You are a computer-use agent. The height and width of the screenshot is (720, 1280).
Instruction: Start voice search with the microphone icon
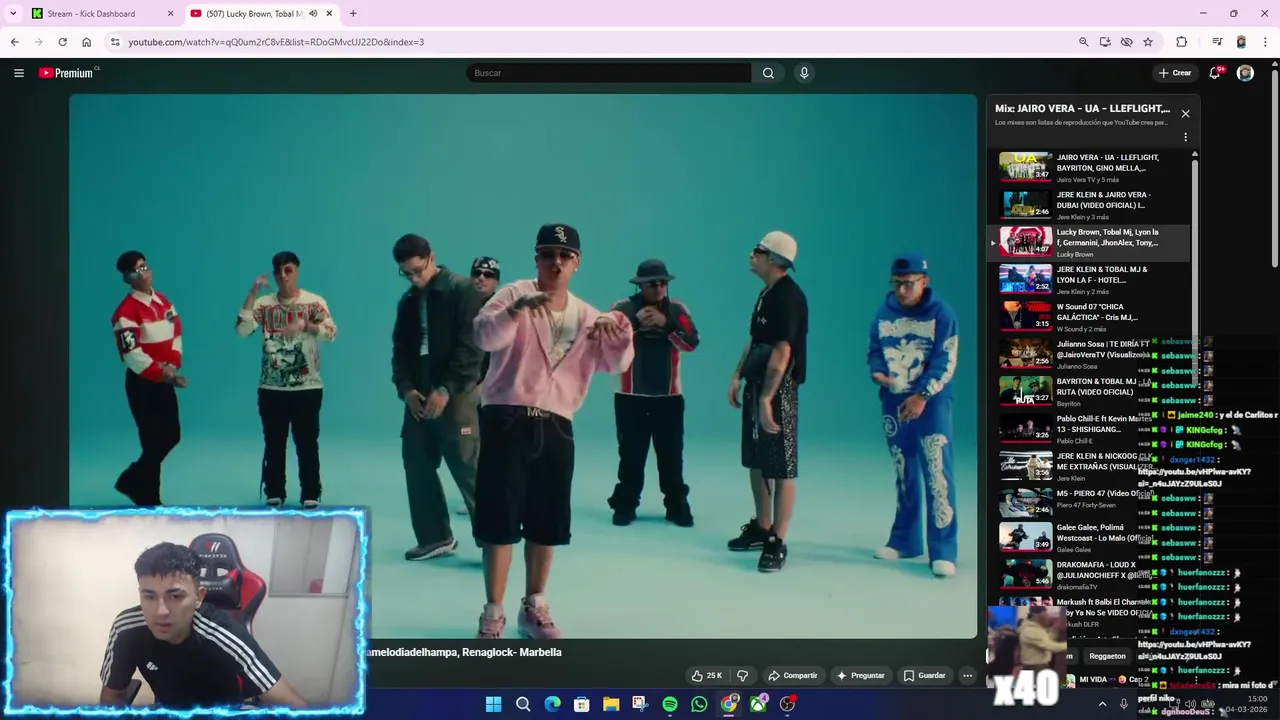804,73
